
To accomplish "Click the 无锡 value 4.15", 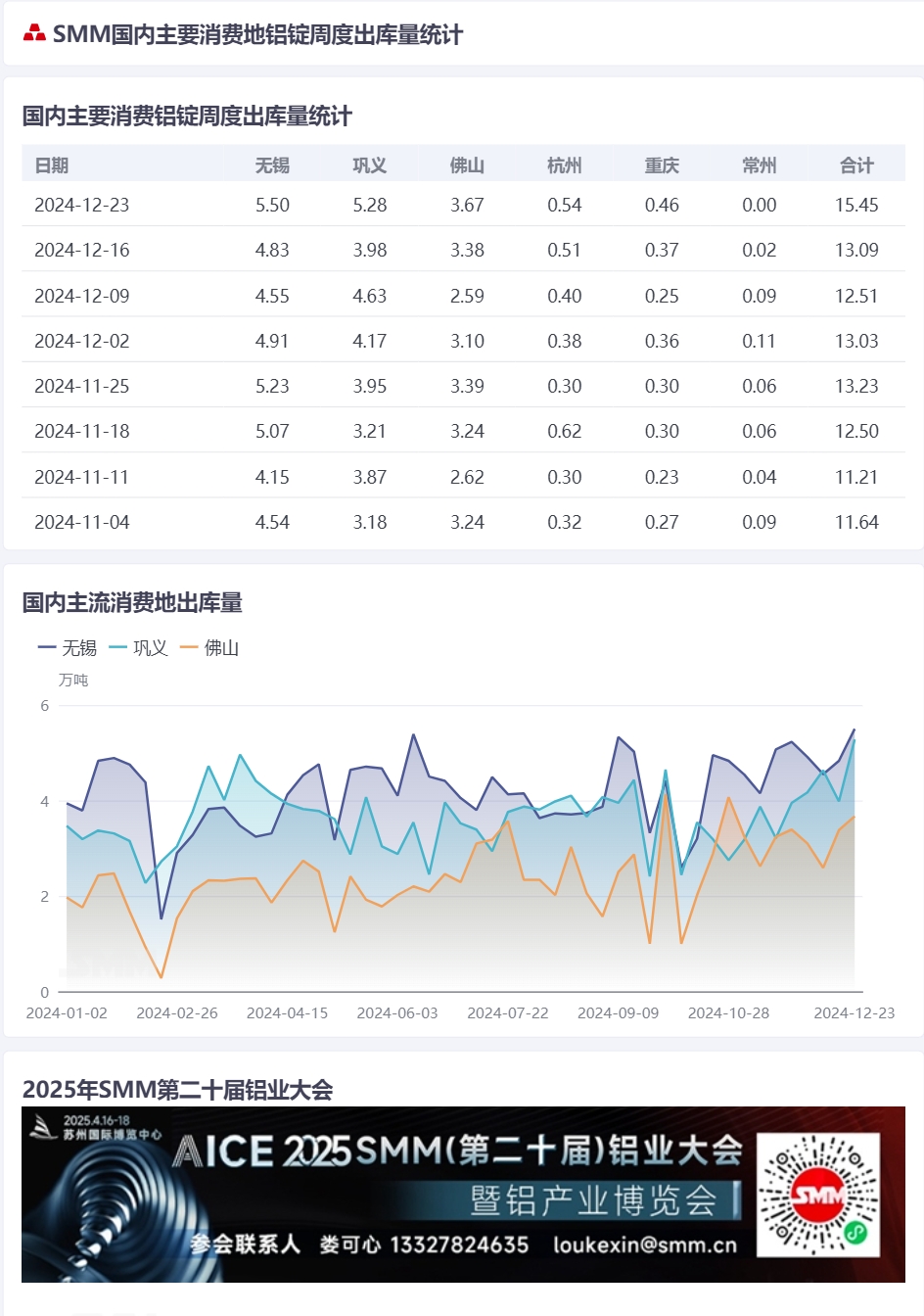I will 272,477.
